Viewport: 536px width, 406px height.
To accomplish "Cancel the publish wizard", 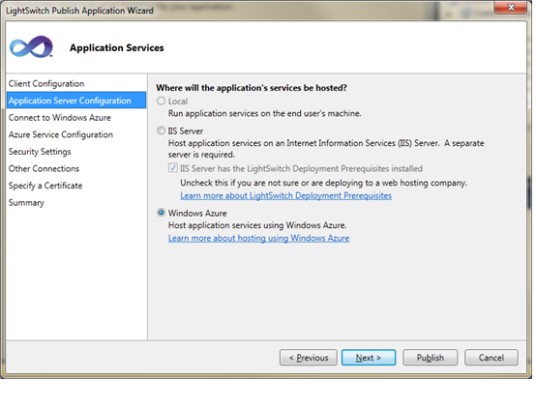I will [491, 358].
